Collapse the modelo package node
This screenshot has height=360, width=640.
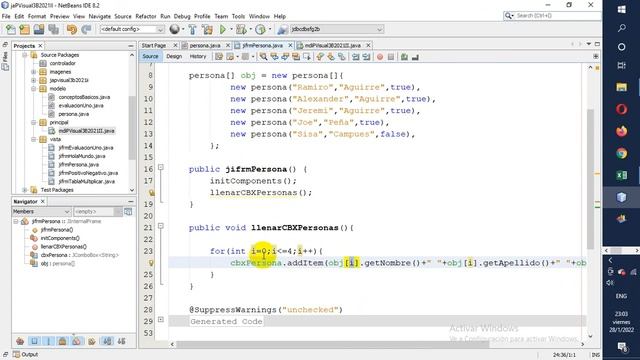(34, 89)
